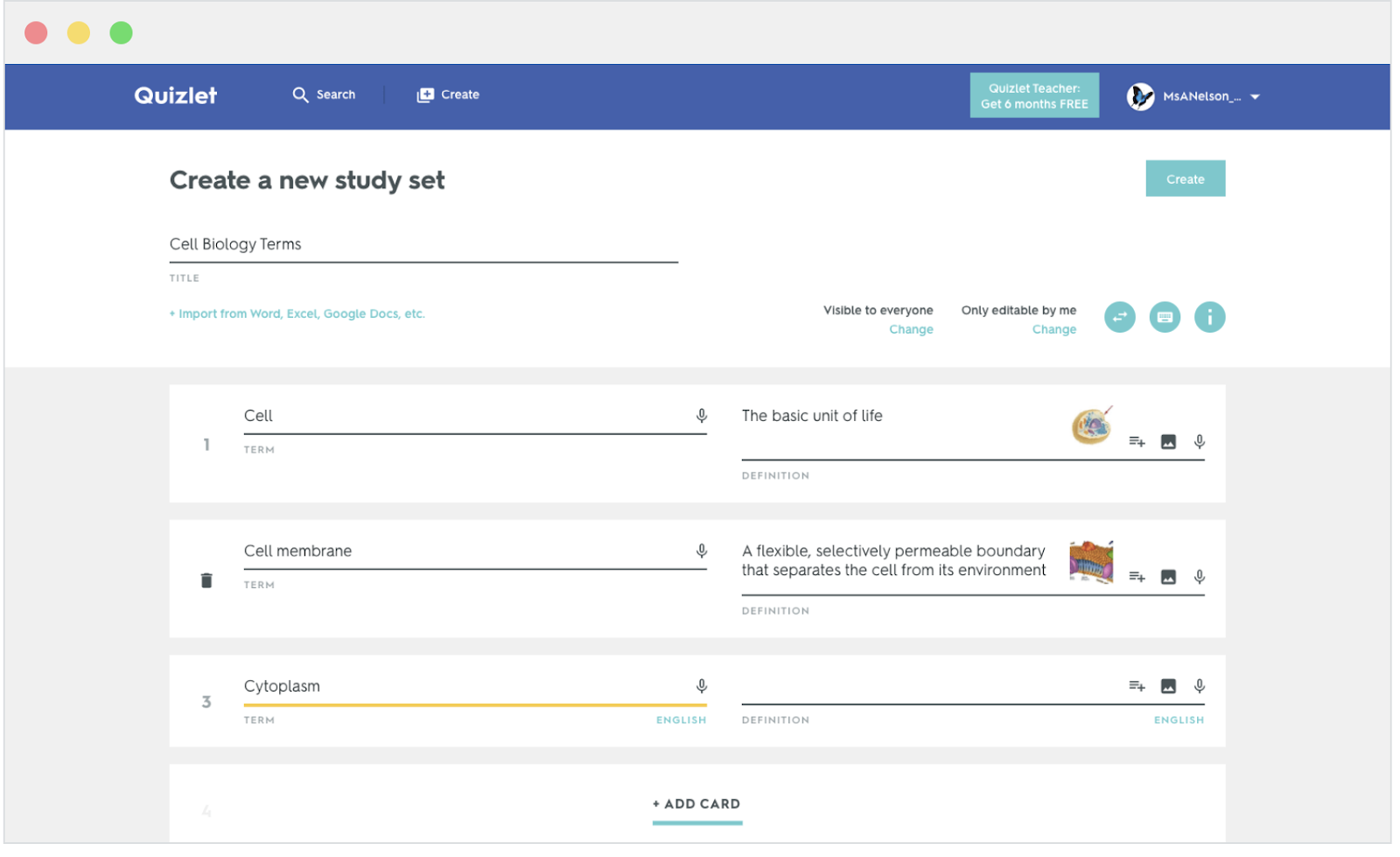Record audio for the Cytoplasm term

pos(702,686)
